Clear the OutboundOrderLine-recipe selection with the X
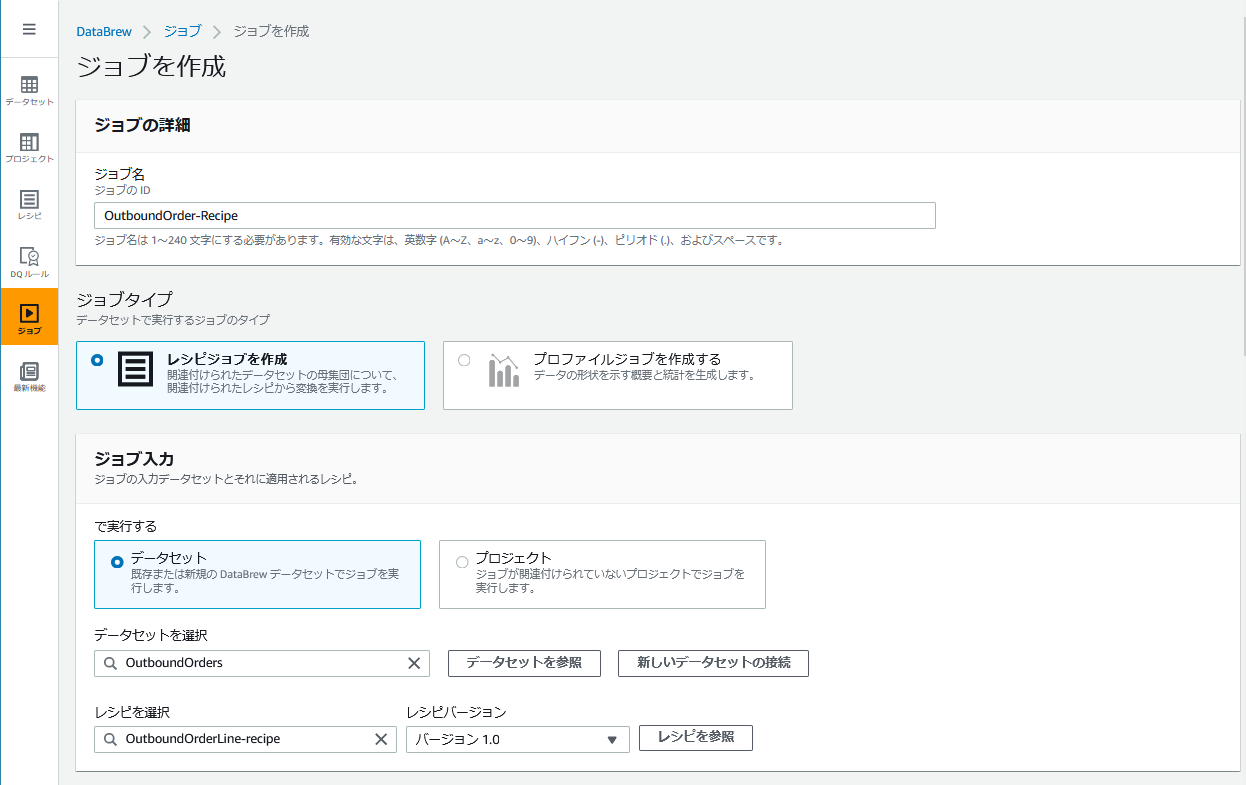 (379, 739)
